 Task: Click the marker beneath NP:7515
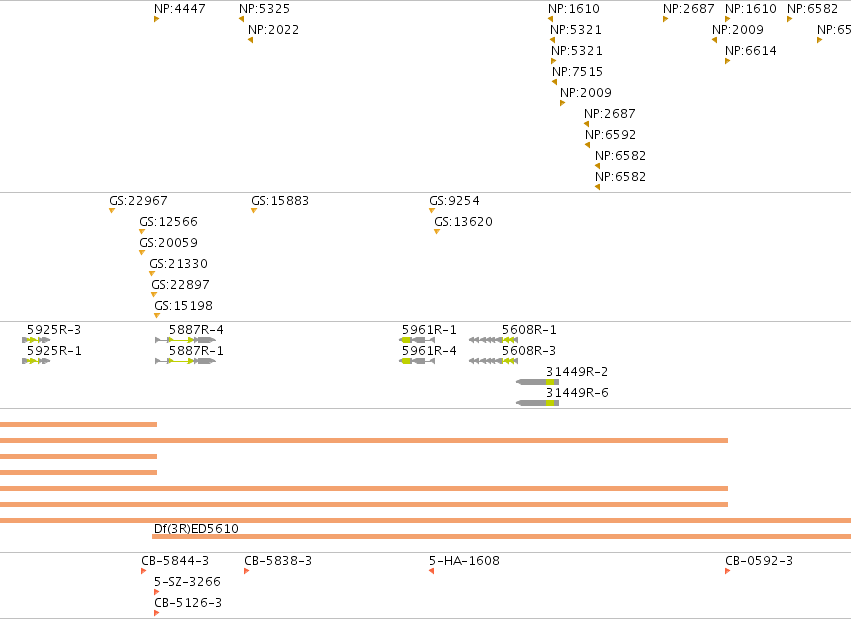[x=554, y=82]
